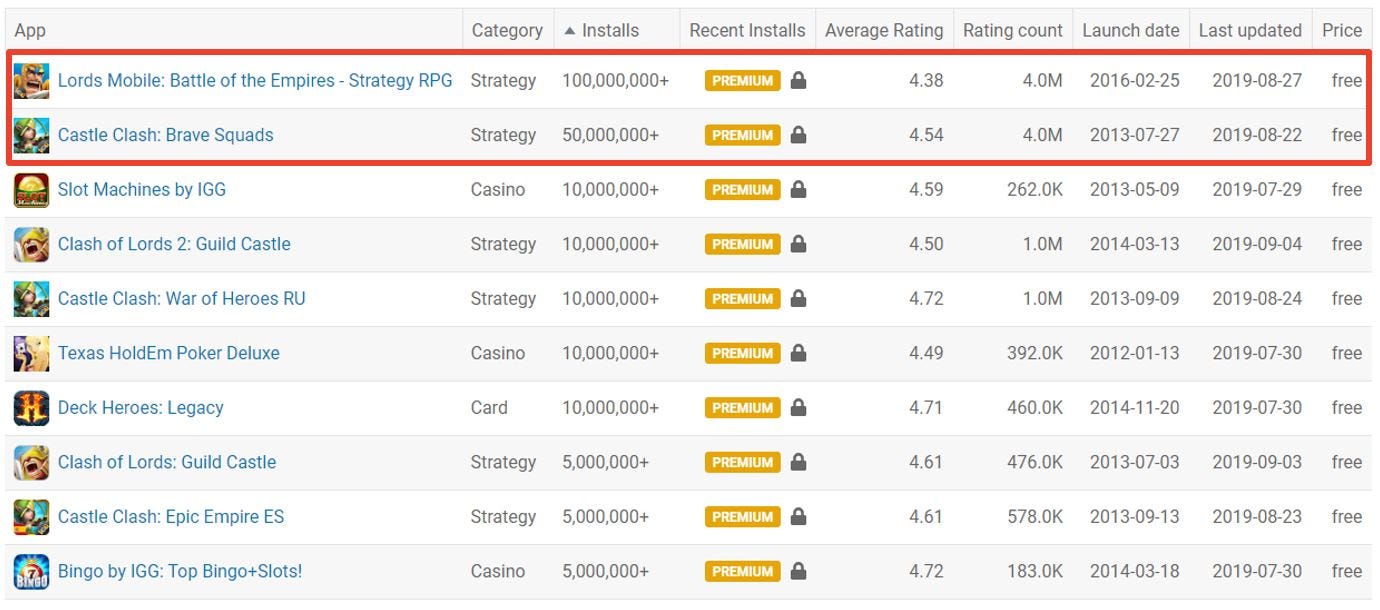
Task: Click the 2016-02-25 launch date cell
Action: pos(1135,80)
